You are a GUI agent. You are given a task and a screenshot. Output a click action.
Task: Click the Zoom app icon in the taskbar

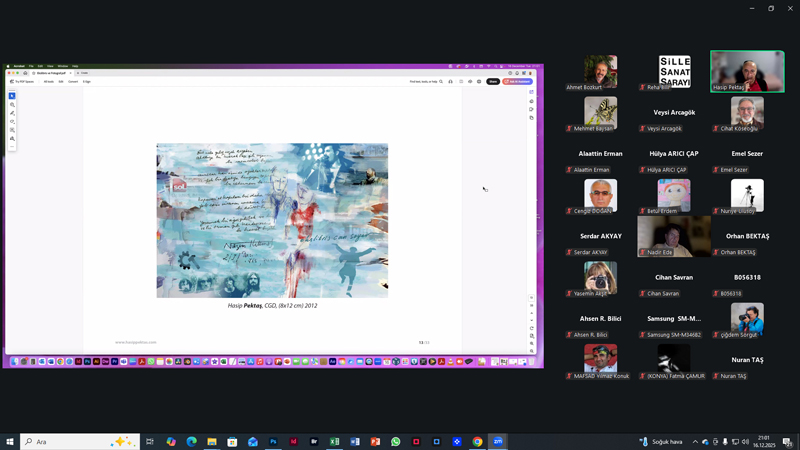coord(498,441)
